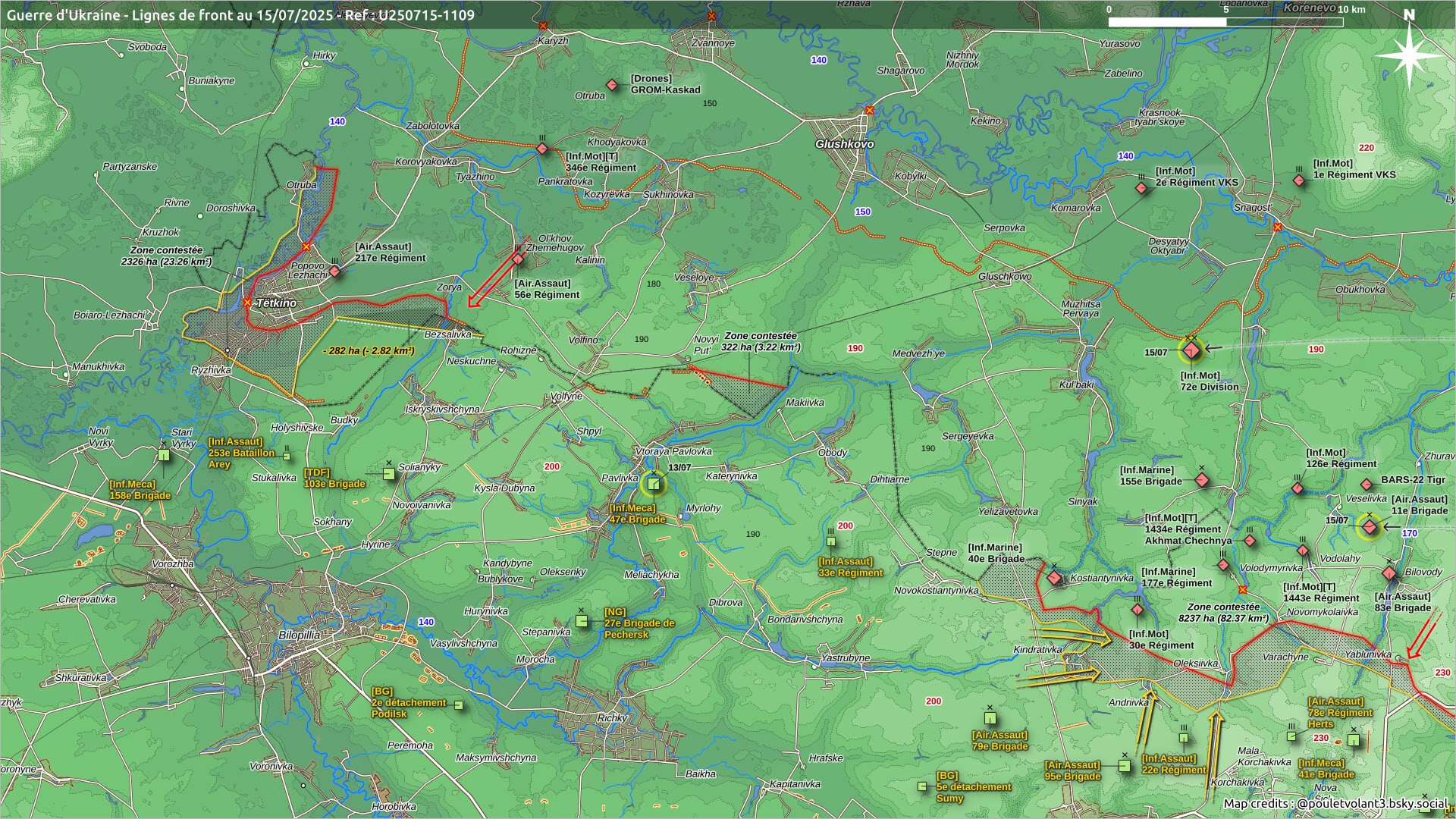Click the 83e Brigade air assault marker

coord(1389,573)
